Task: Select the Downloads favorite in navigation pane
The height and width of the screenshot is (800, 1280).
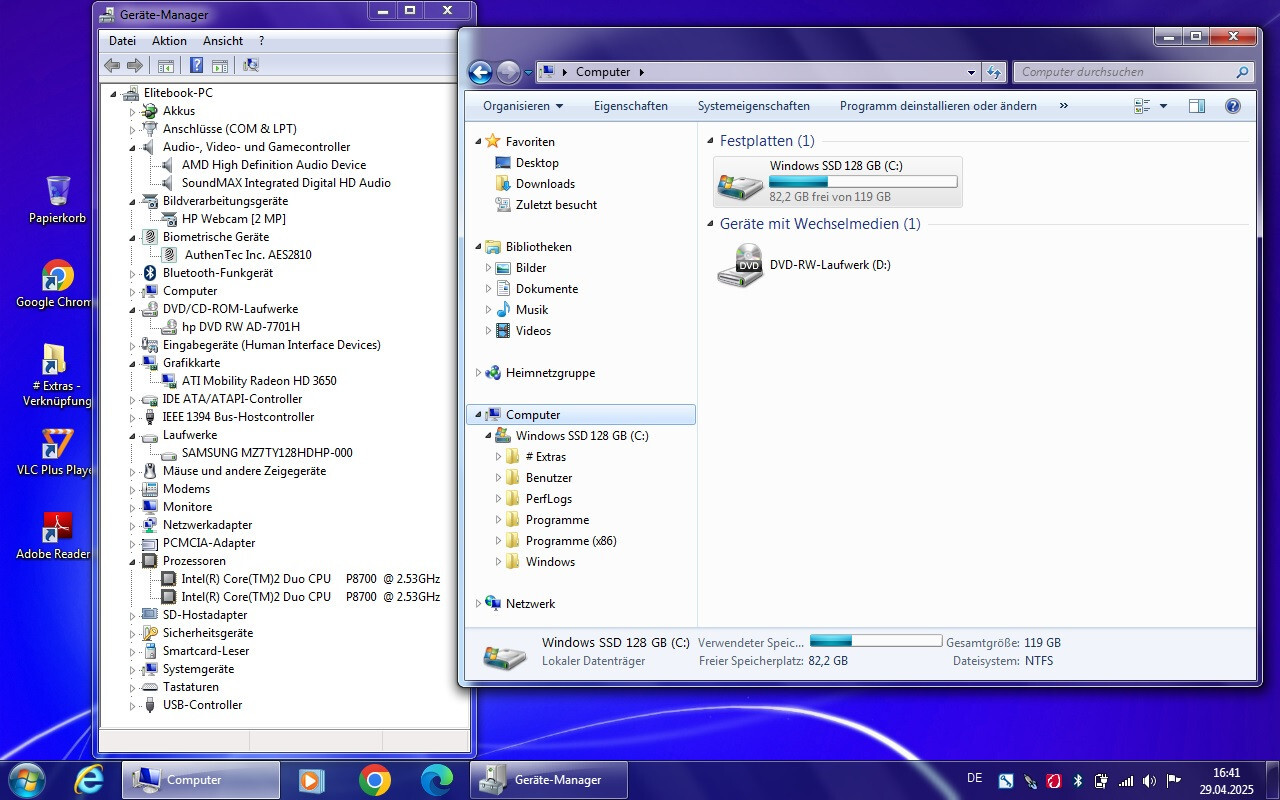Action: tap(545, 184)
